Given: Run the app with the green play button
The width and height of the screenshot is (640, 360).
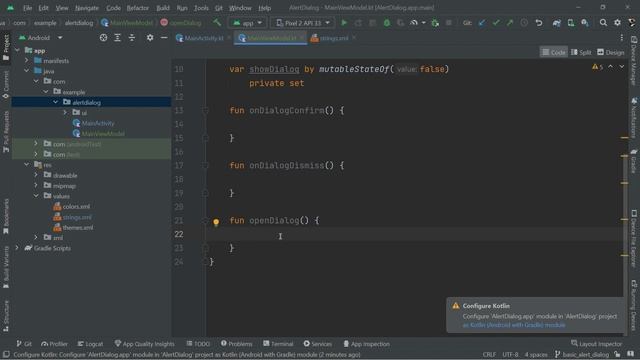Looking at the screenshot, I should pyautogui.click(x=344, y=23).
